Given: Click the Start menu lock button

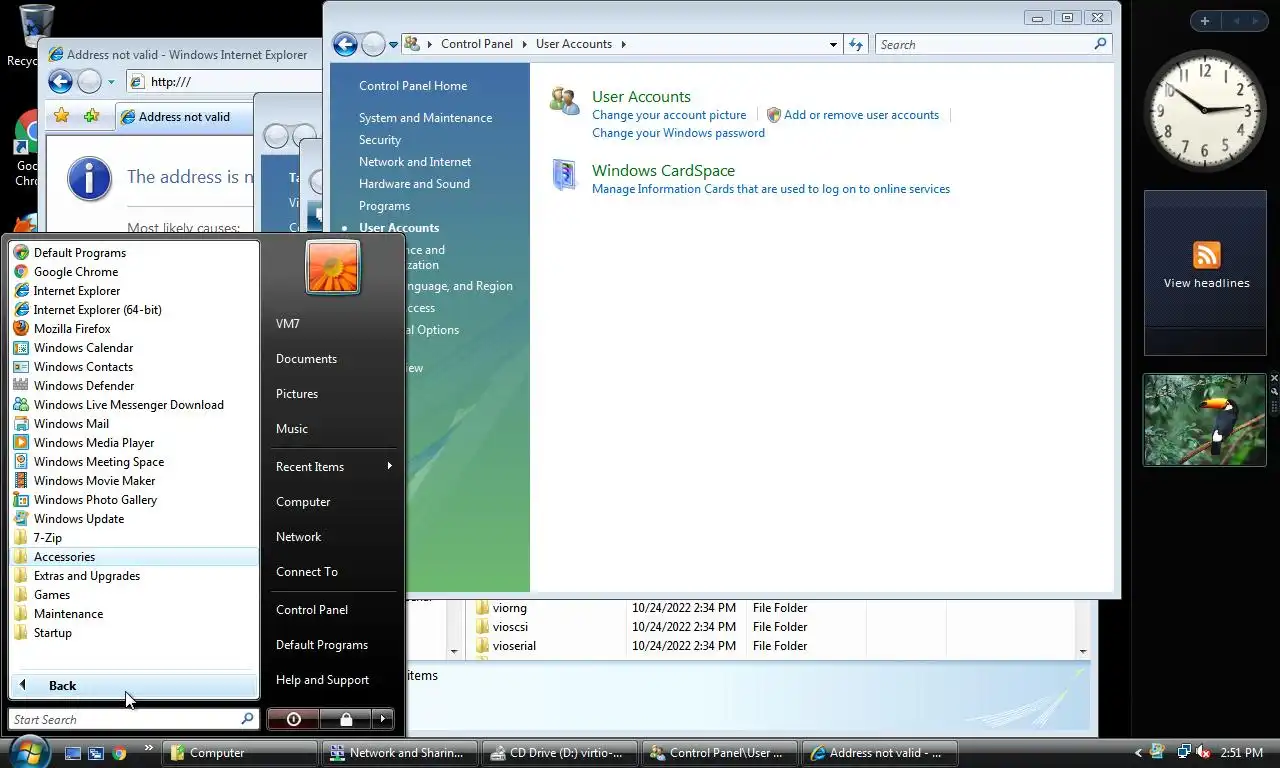Looking at the screenshot, I should (x=345, y=719).
